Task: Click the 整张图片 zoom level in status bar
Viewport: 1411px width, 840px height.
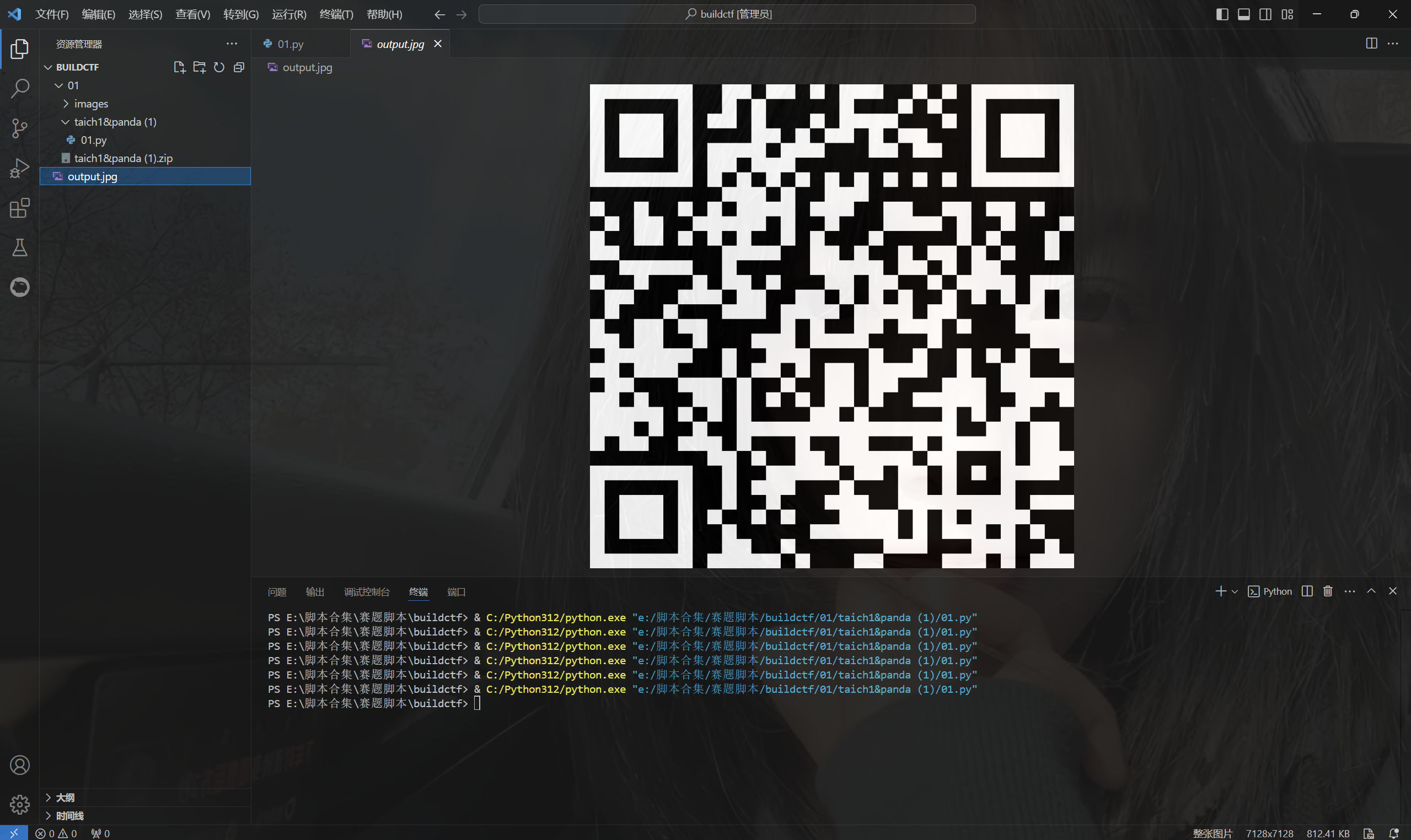Action: 1213,833
